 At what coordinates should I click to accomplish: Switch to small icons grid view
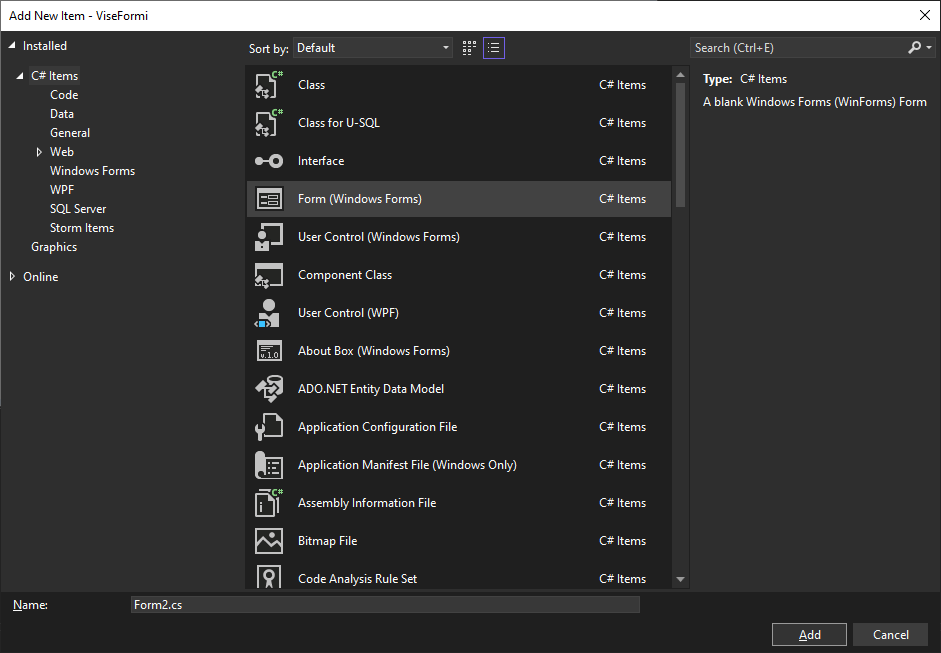coord(470,48)
